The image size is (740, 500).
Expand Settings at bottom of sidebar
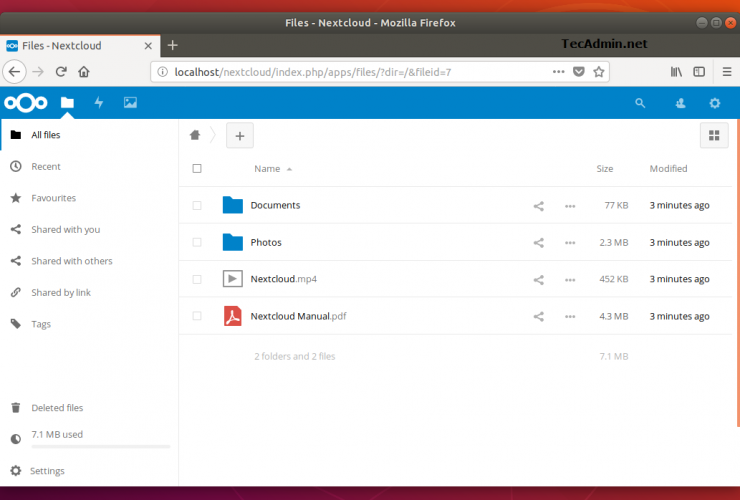[47, 471]
